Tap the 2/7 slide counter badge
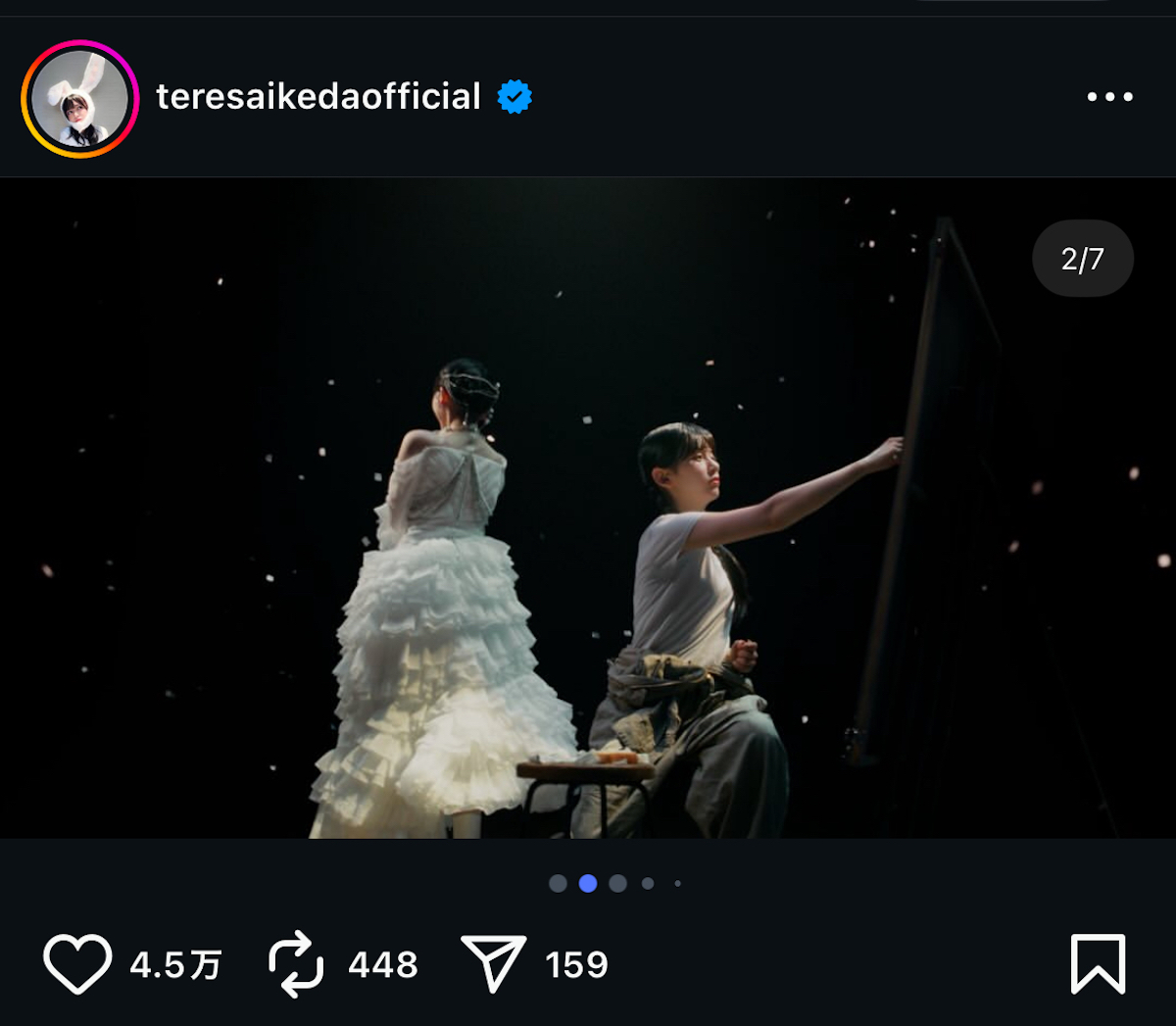The height and width of the screenshot is (1026, 1176). [1082, 259]
